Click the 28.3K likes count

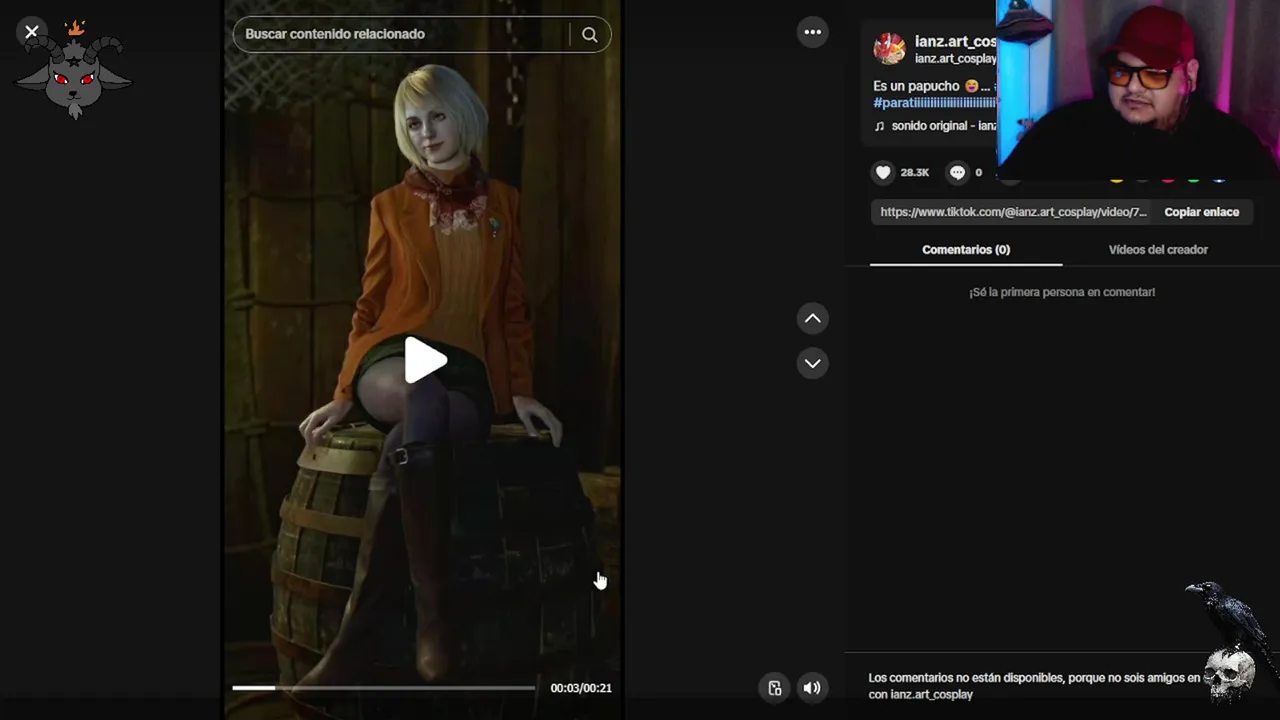[914, 172]
